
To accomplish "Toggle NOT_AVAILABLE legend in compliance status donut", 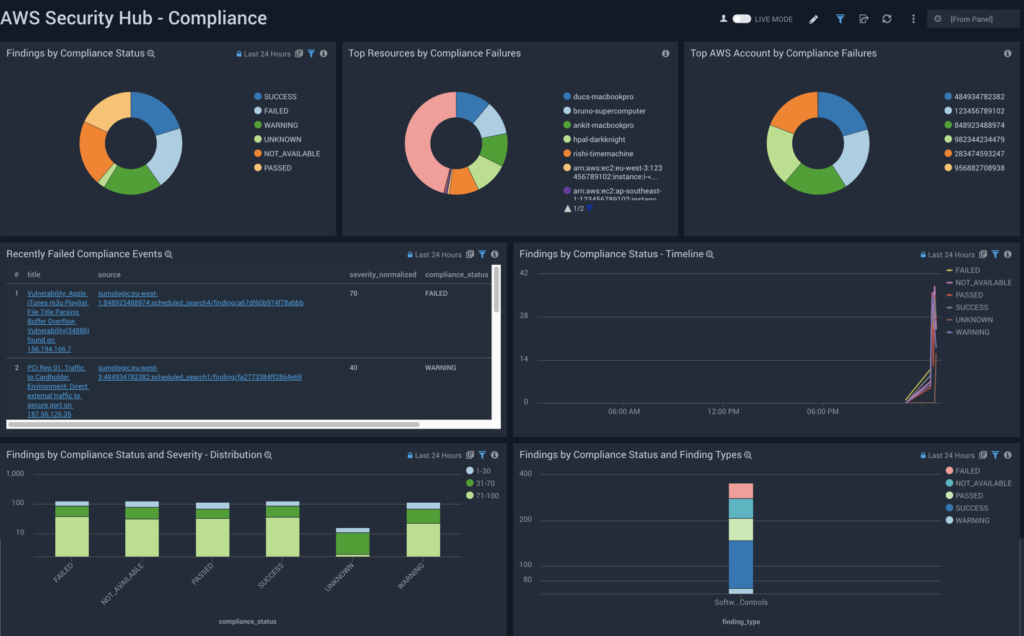I will point(287,153).
